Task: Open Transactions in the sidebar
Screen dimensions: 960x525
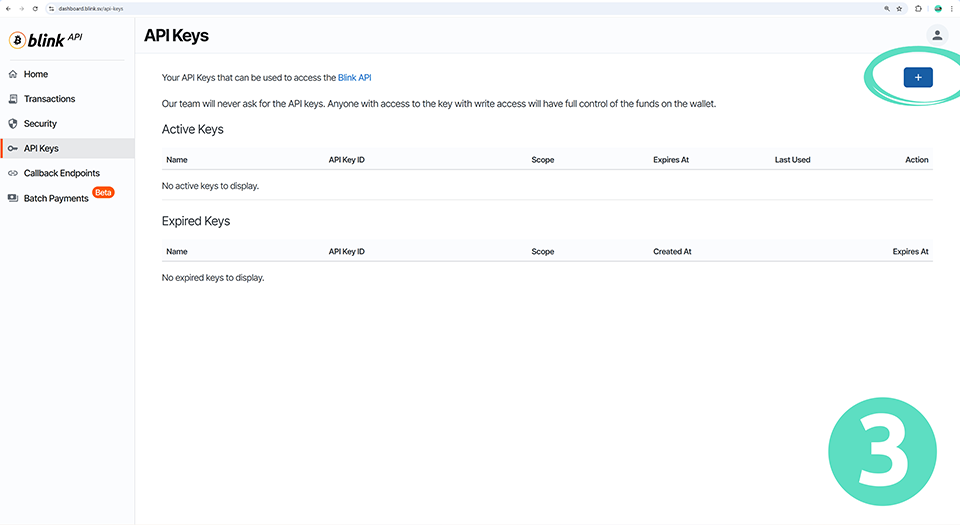Action: (49, 99)
